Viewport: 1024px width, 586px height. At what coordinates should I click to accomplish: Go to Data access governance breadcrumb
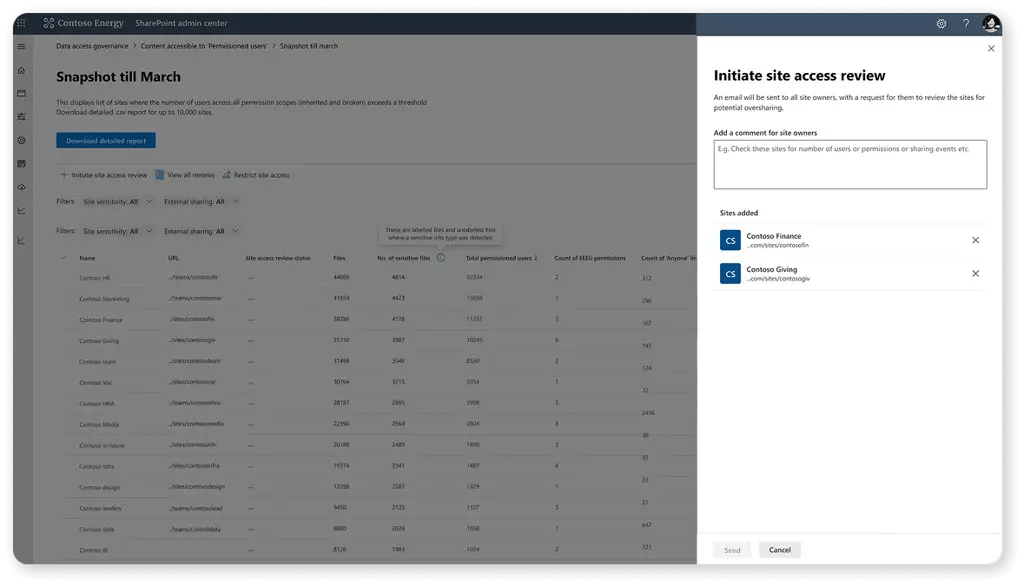click(92, 46)
